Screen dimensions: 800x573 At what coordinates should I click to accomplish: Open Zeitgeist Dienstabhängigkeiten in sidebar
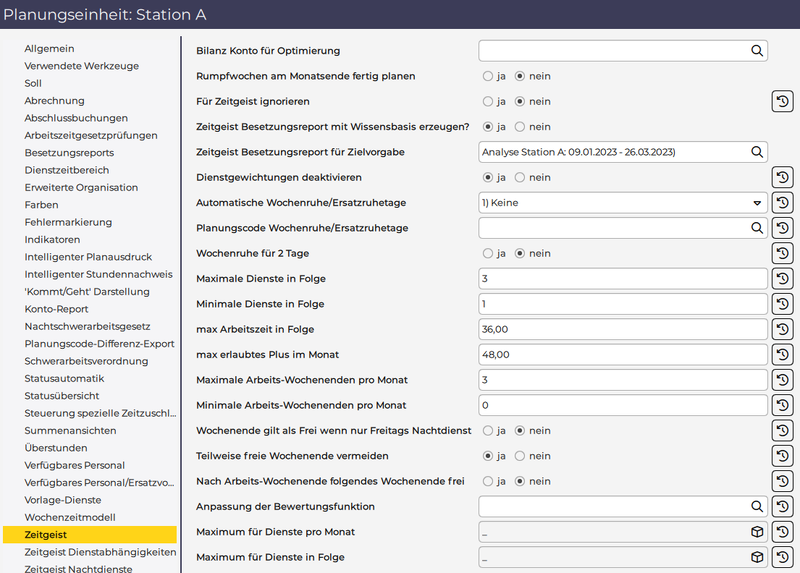pyautogui.click(x=100, y=552)
